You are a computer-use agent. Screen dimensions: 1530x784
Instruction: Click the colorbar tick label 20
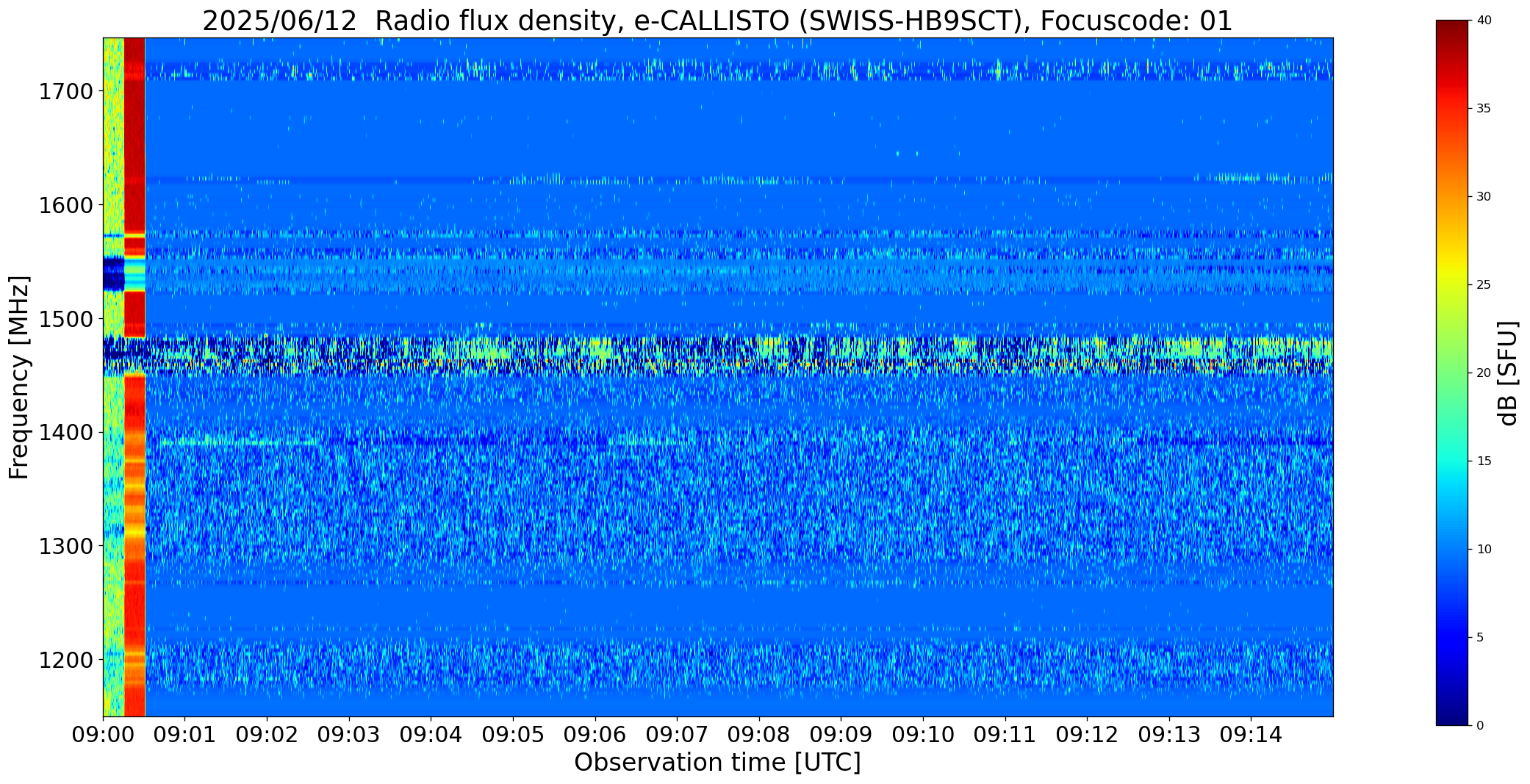(x=1484, y=373)
